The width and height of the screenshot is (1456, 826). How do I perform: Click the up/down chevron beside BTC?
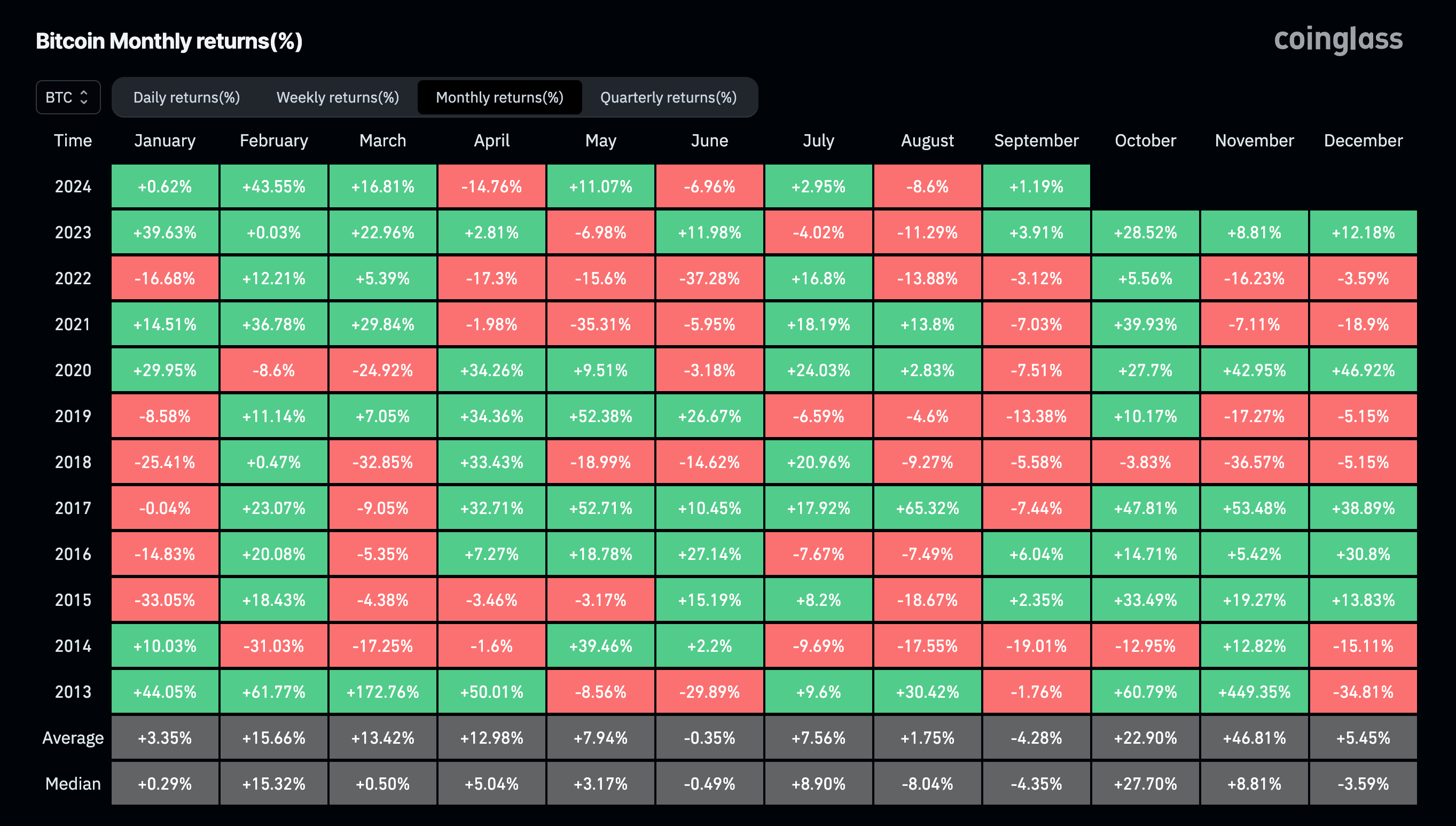(85, 97)
